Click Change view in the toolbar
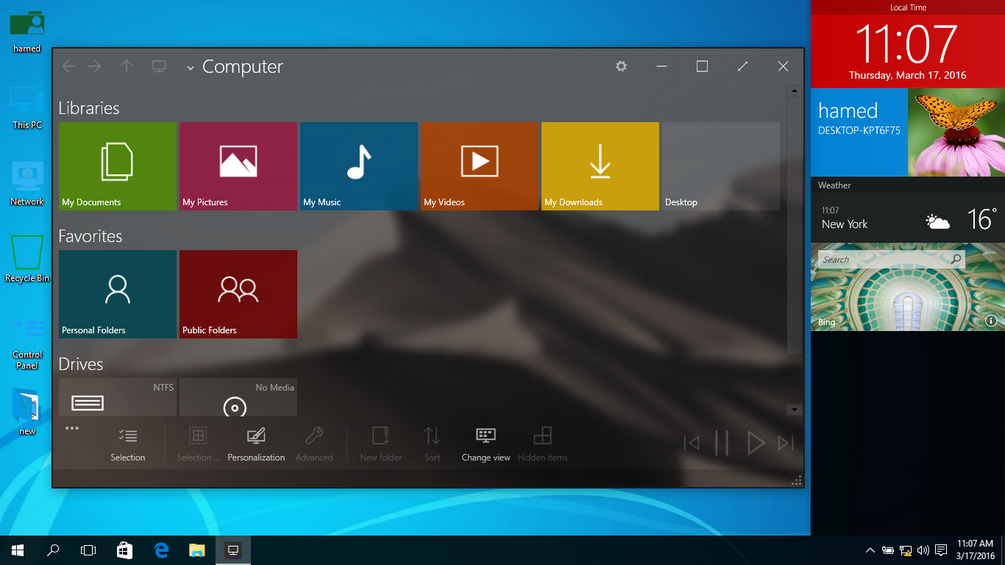1005x565 pixels. 486,444
